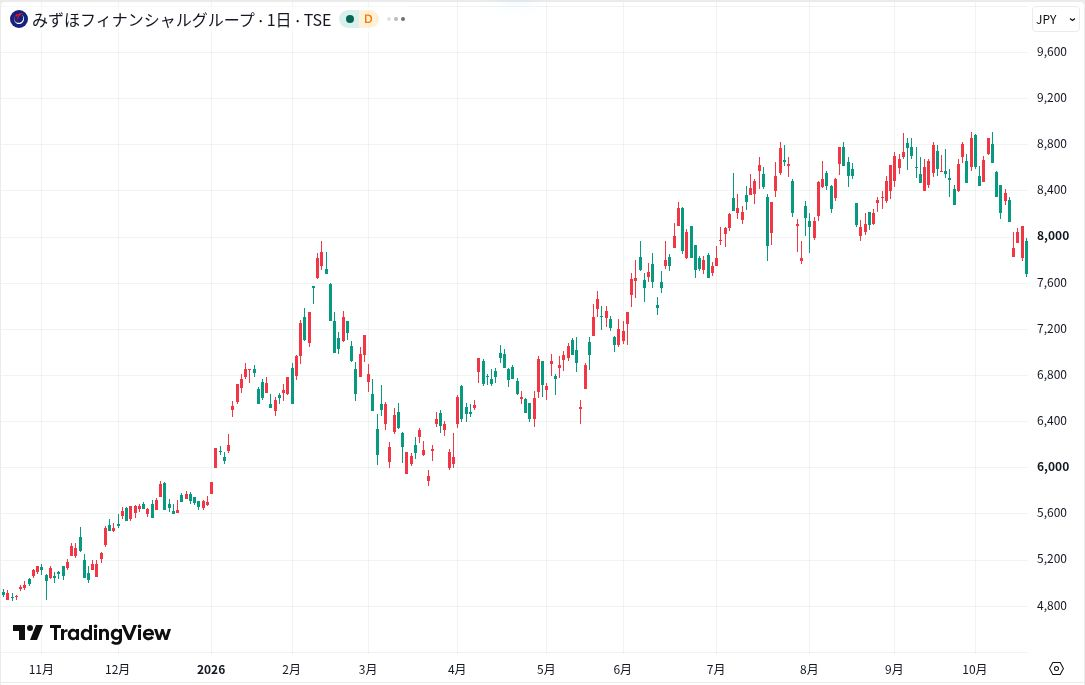This screenshot has width=1085, height=685.
Task: Click the 11月 label on time axis
Action: click(x=42, y=670)
